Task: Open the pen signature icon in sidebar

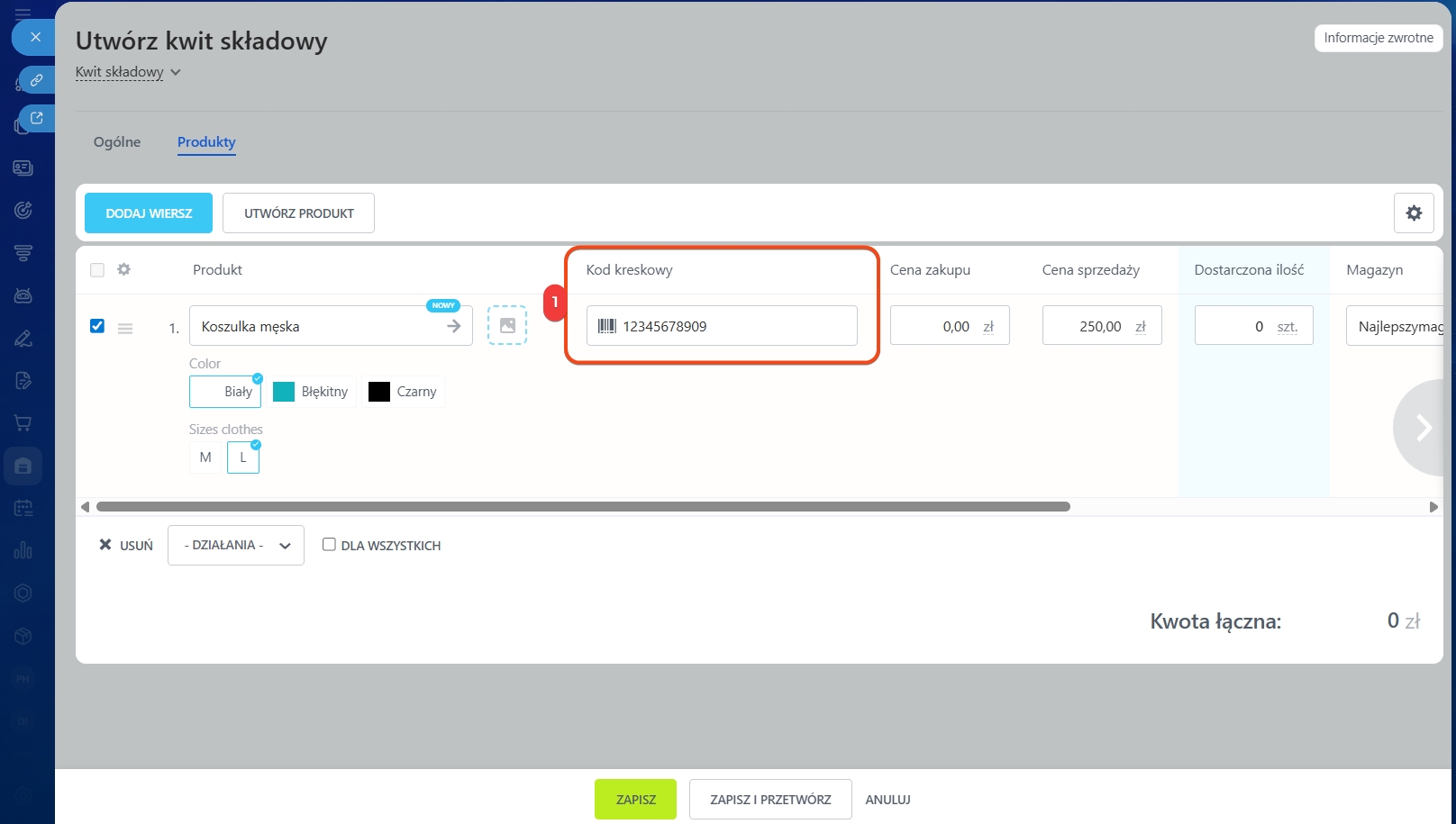Action: [23, 339]
